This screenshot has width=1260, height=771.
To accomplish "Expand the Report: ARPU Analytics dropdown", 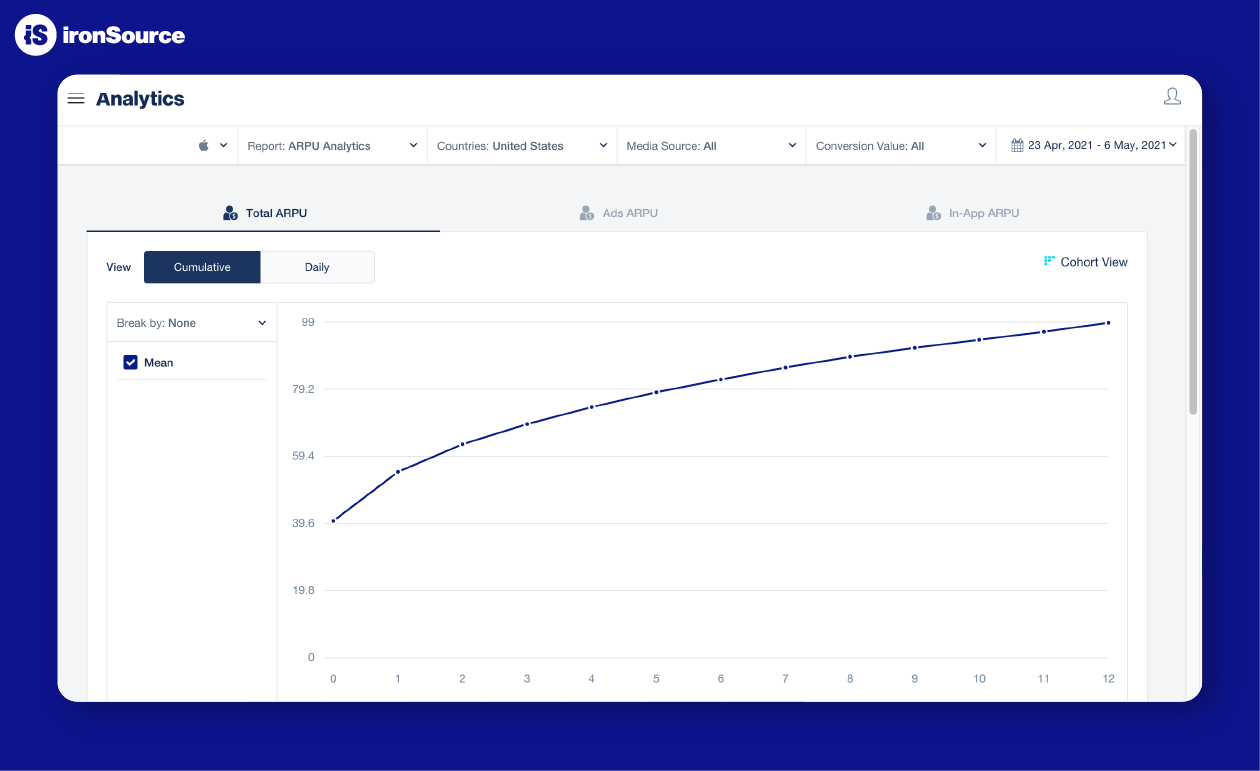I will (332, 146).
